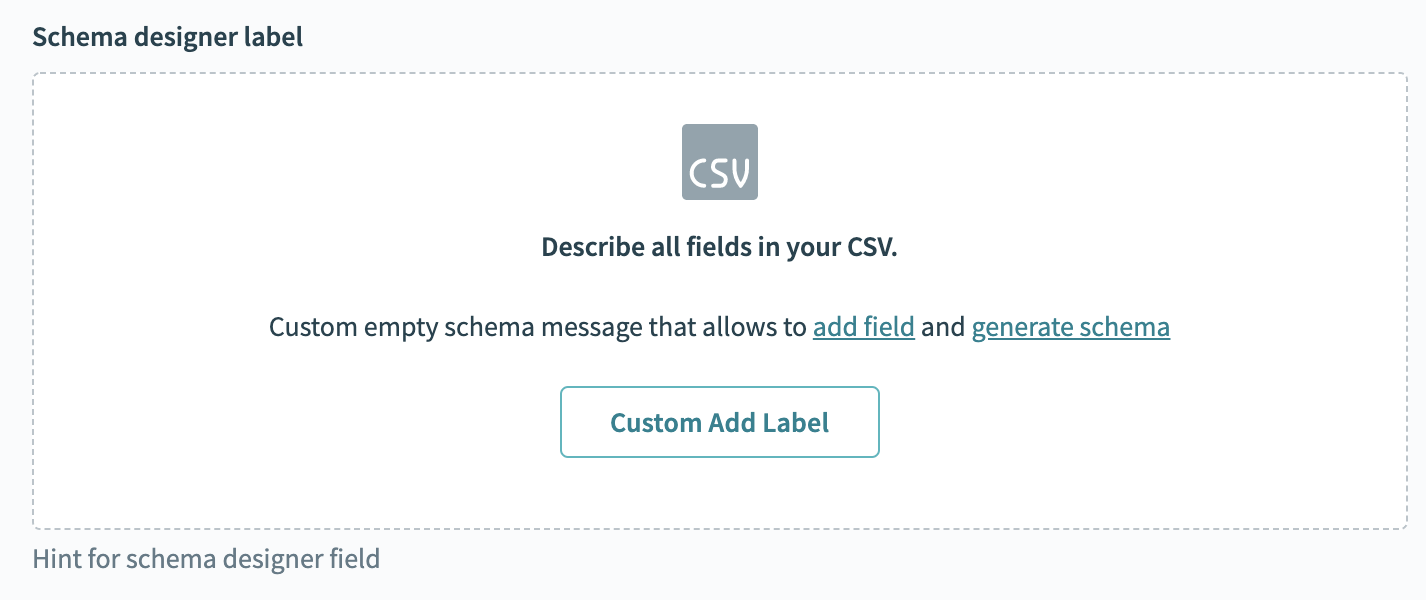Screen dimensions: 1426x600
Task: Click the bold CSV description line
Action: pos(719,247)
